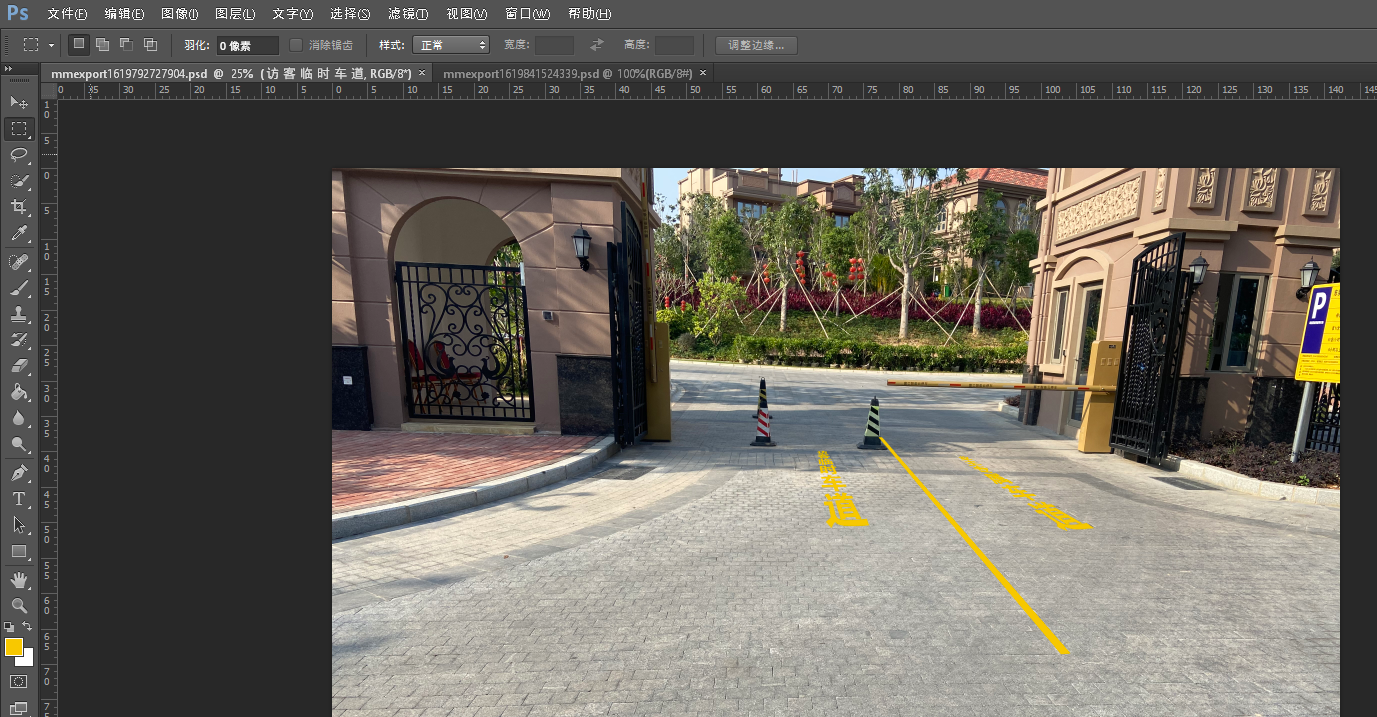The image size is (1377, 717).
Task: Select the Path Selection tool
Action: click(x=19, y=524)
